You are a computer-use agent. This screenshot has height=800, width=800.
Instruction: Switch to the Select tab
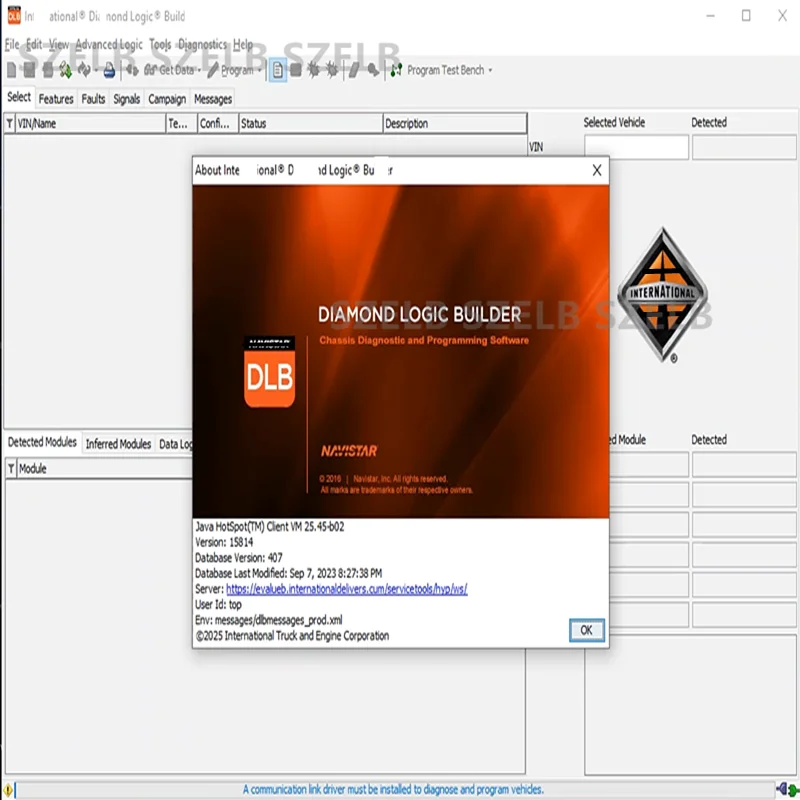[x=19, y=97]
